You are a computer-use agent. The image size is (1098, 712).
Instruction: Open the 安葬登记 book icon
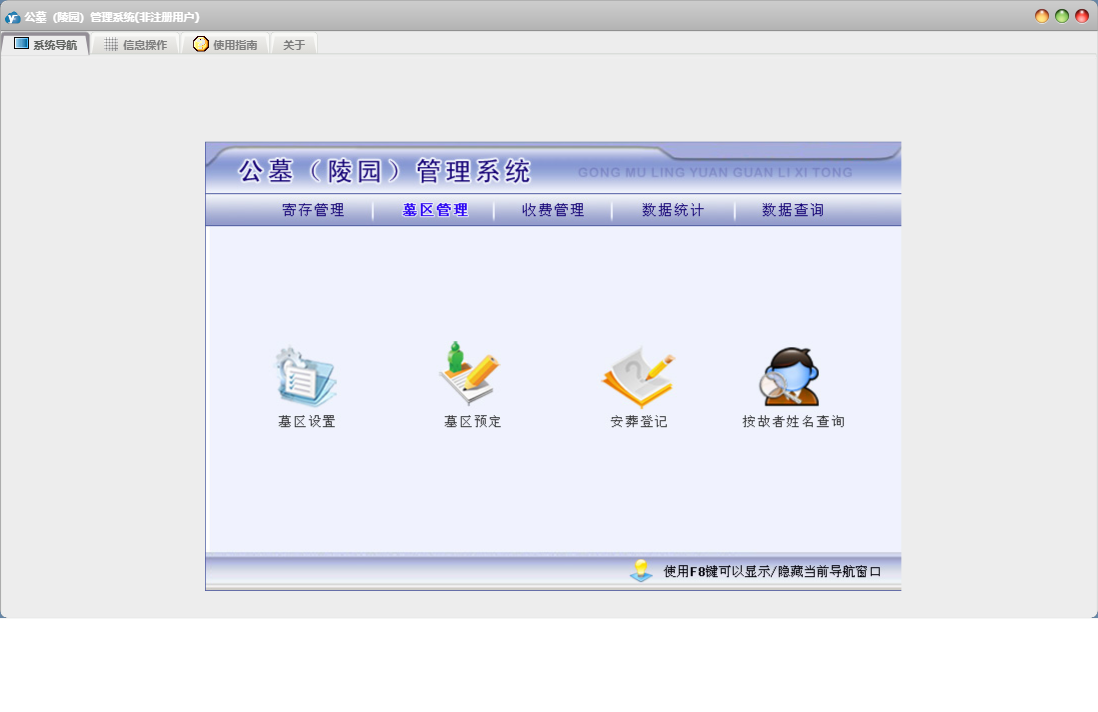point(638,377)
